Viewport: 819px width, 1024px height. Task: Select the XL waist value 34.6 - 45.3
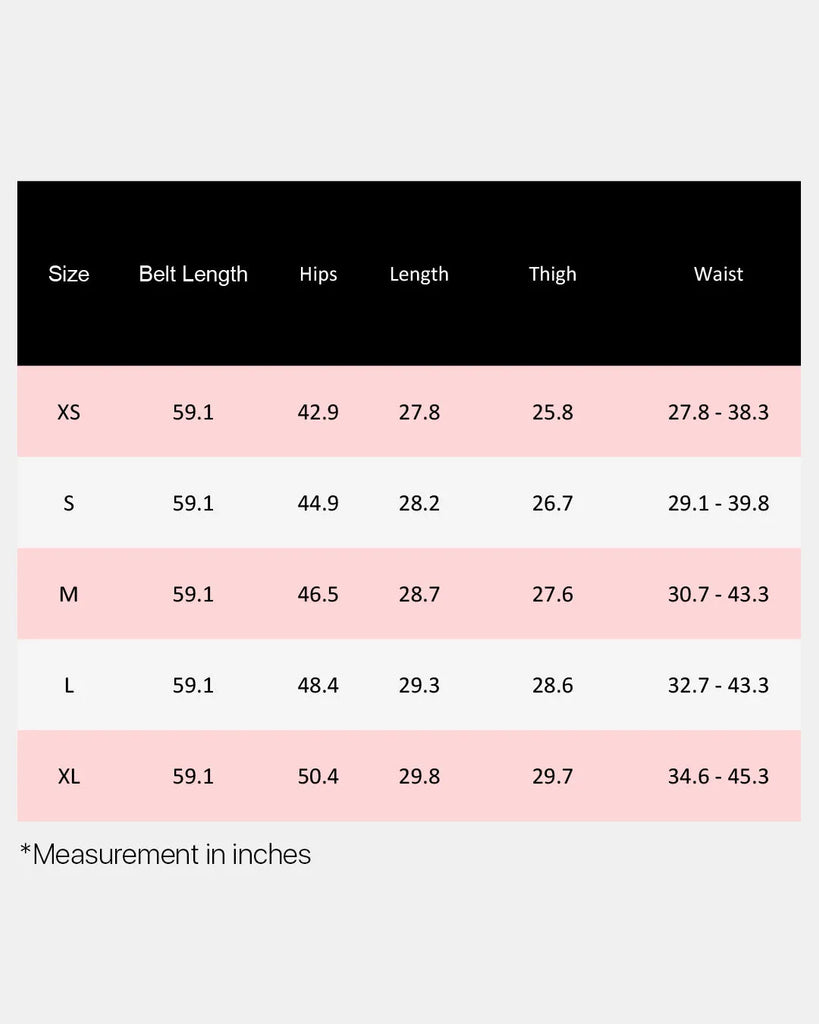[x=718, y=776]
